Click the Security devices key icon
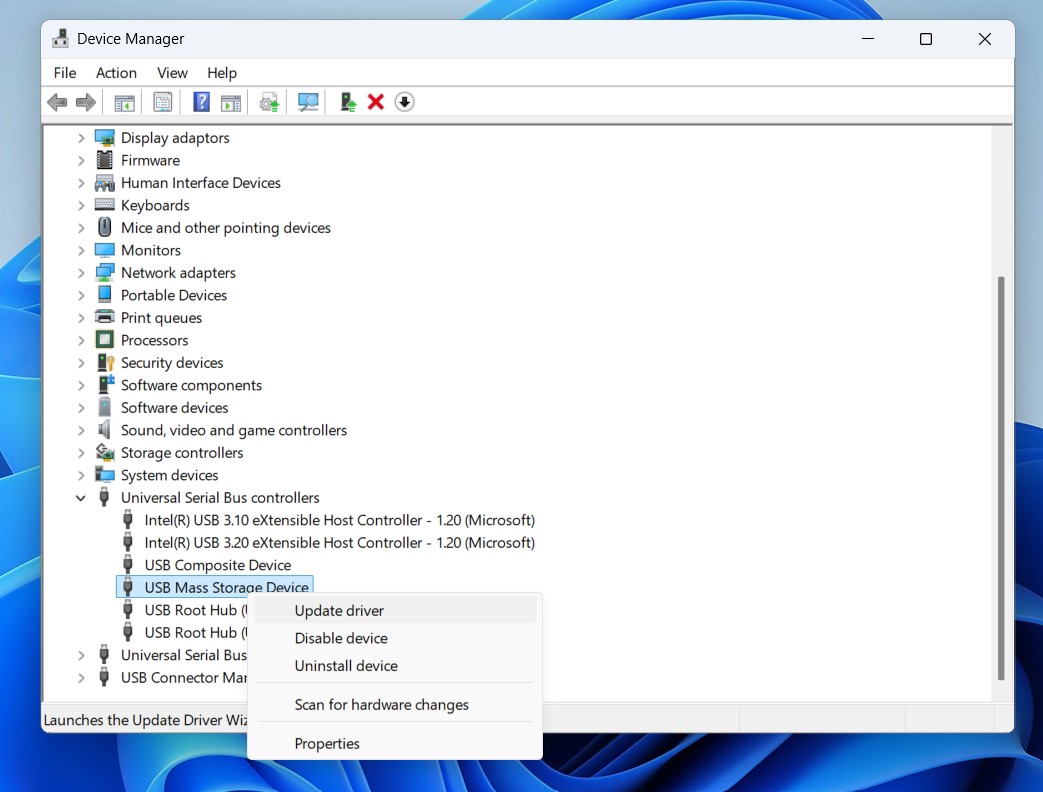The height and width of the screenshot is (792, 1043). [x=105, y=362]
